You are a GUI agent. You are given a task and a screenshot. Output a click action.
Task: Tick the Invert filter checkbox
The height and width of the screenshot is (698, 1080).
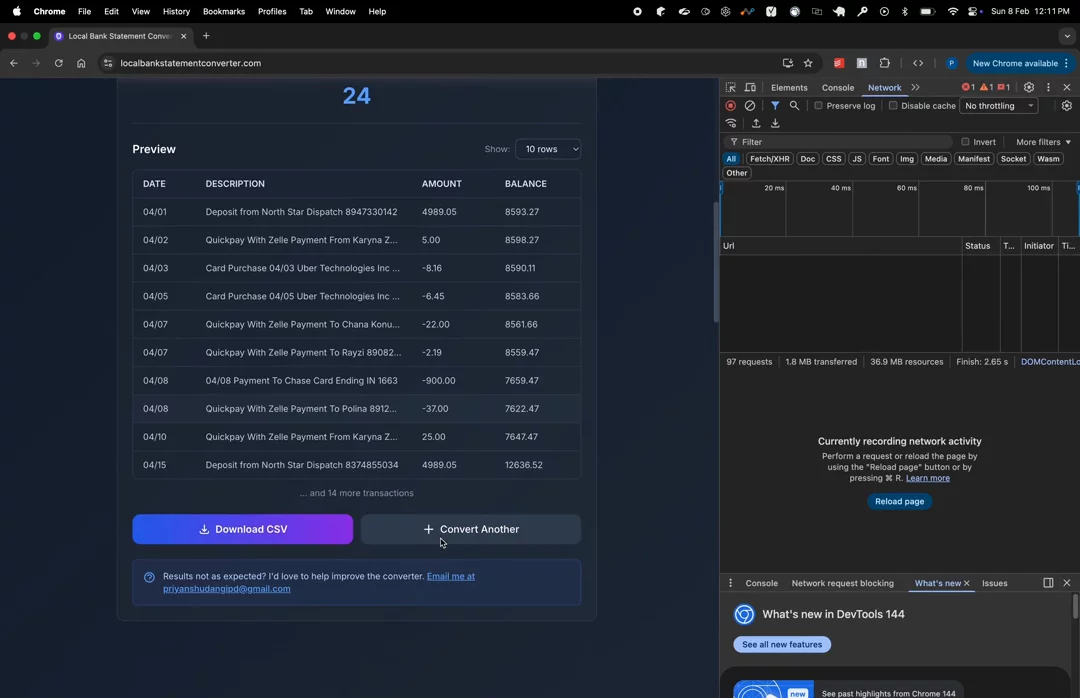point(965,142)
